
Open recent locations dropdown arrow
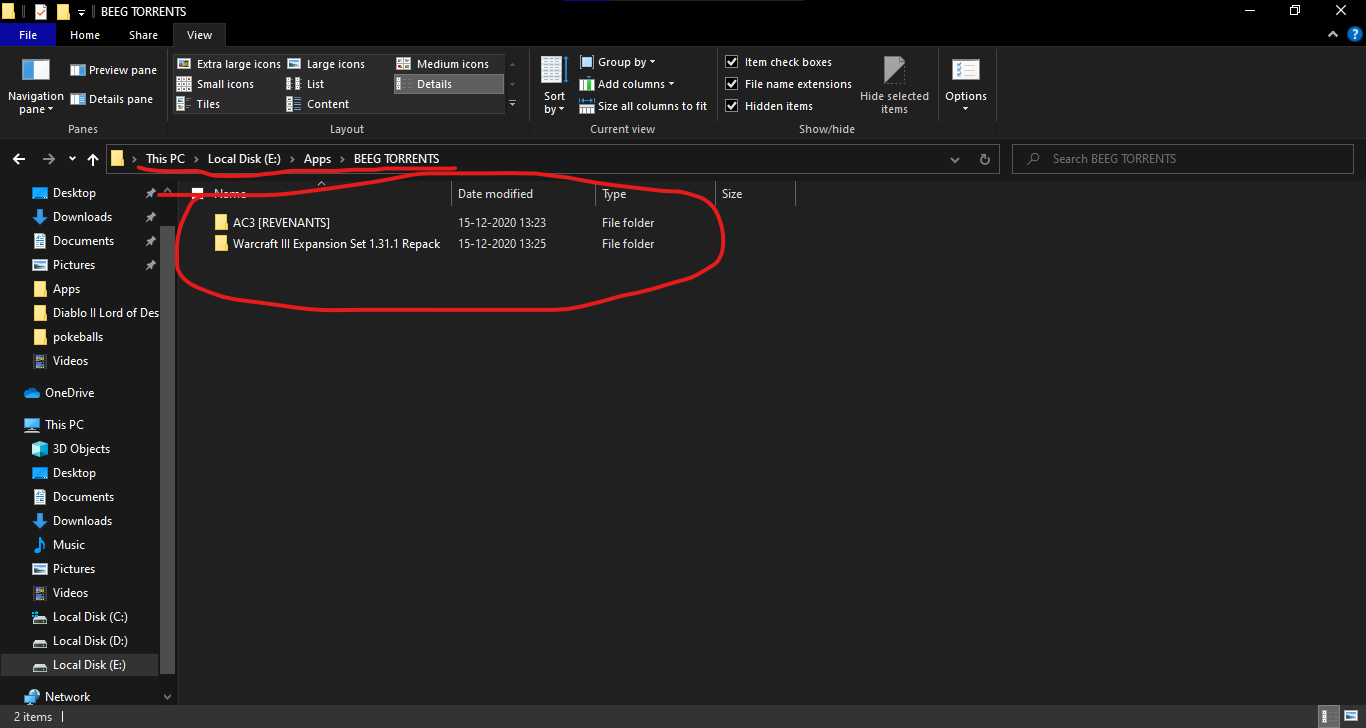72,159
